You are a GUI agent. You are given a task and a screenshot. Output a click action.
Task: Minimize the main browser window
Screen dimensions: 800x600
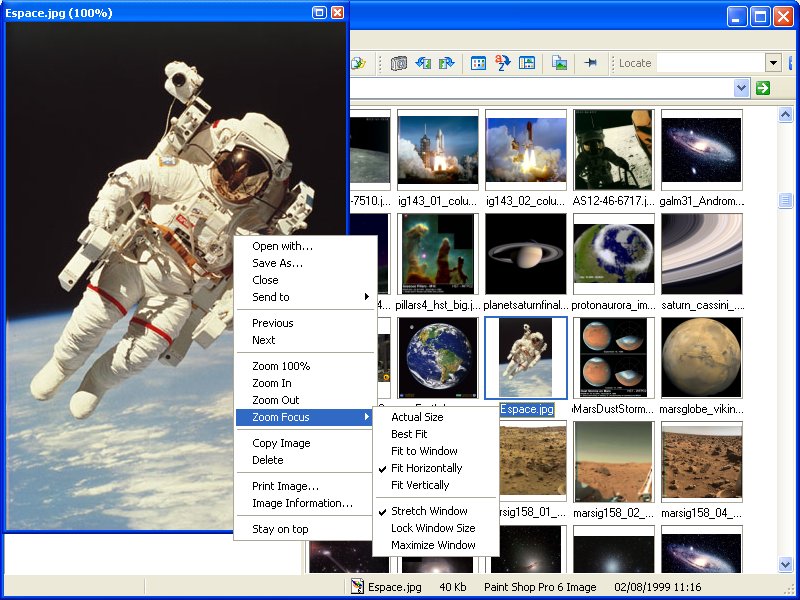pos(736,16)
